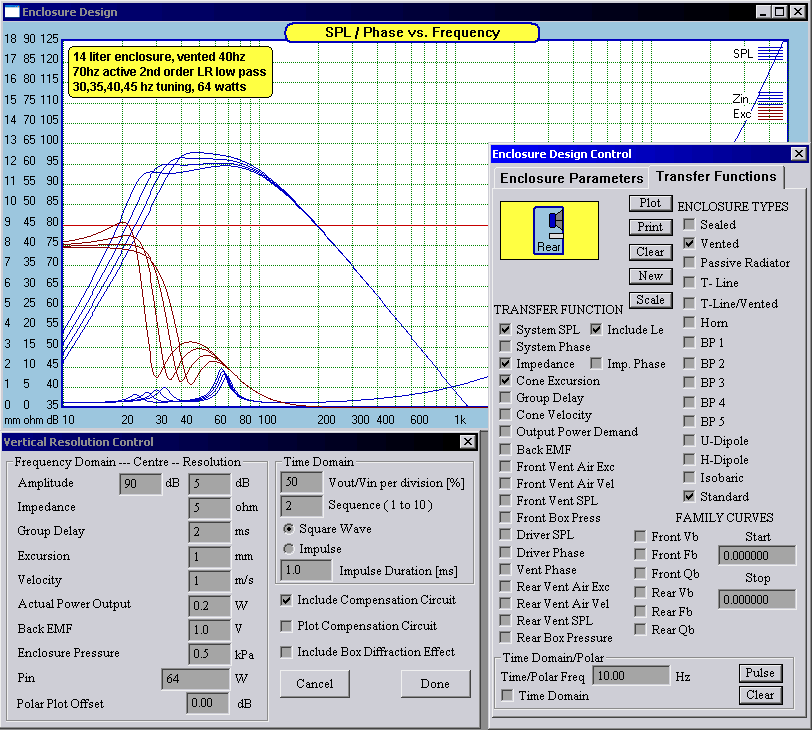Check the Passive Radiator enclosure type
This screenshot has height=730, width=812.
[x=689, y=263]
